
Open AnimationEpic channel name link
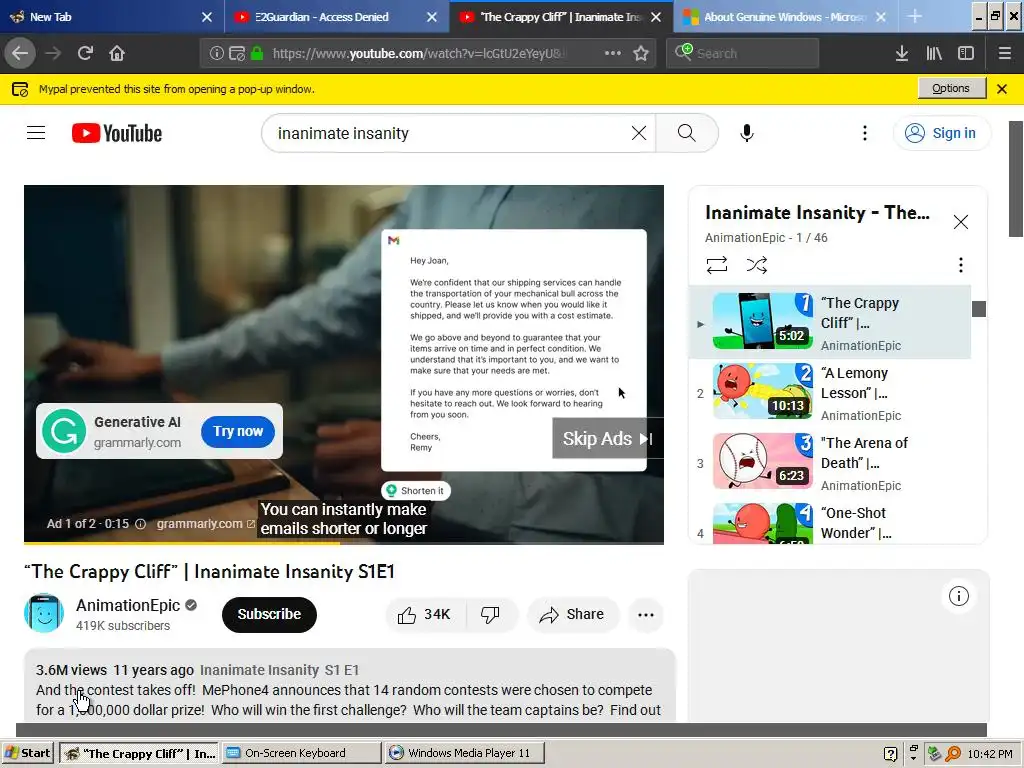128,605
